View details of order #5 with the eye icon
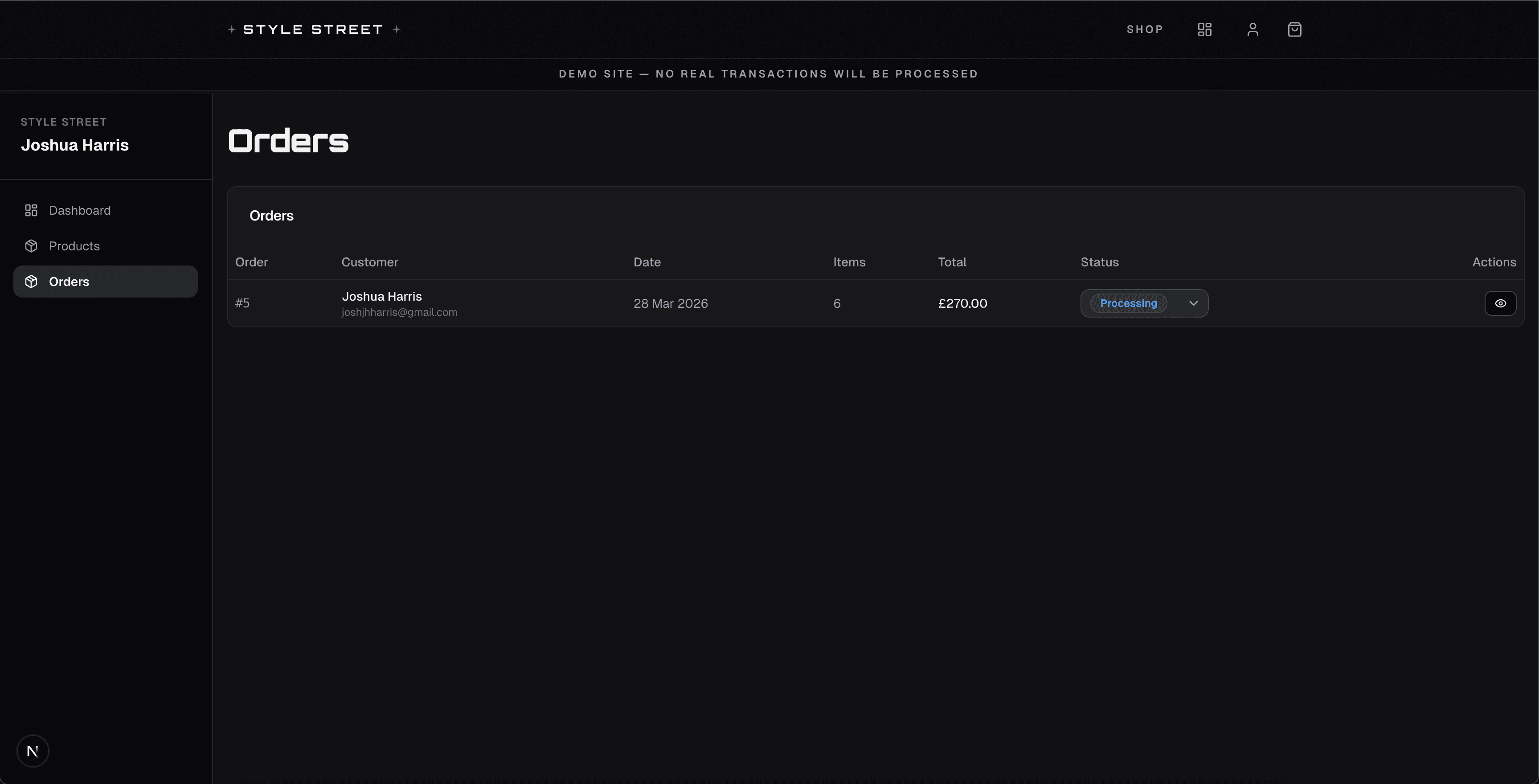Viewport: 1539px width, 784px height. pyautogui.click(x=1500, y=303)
